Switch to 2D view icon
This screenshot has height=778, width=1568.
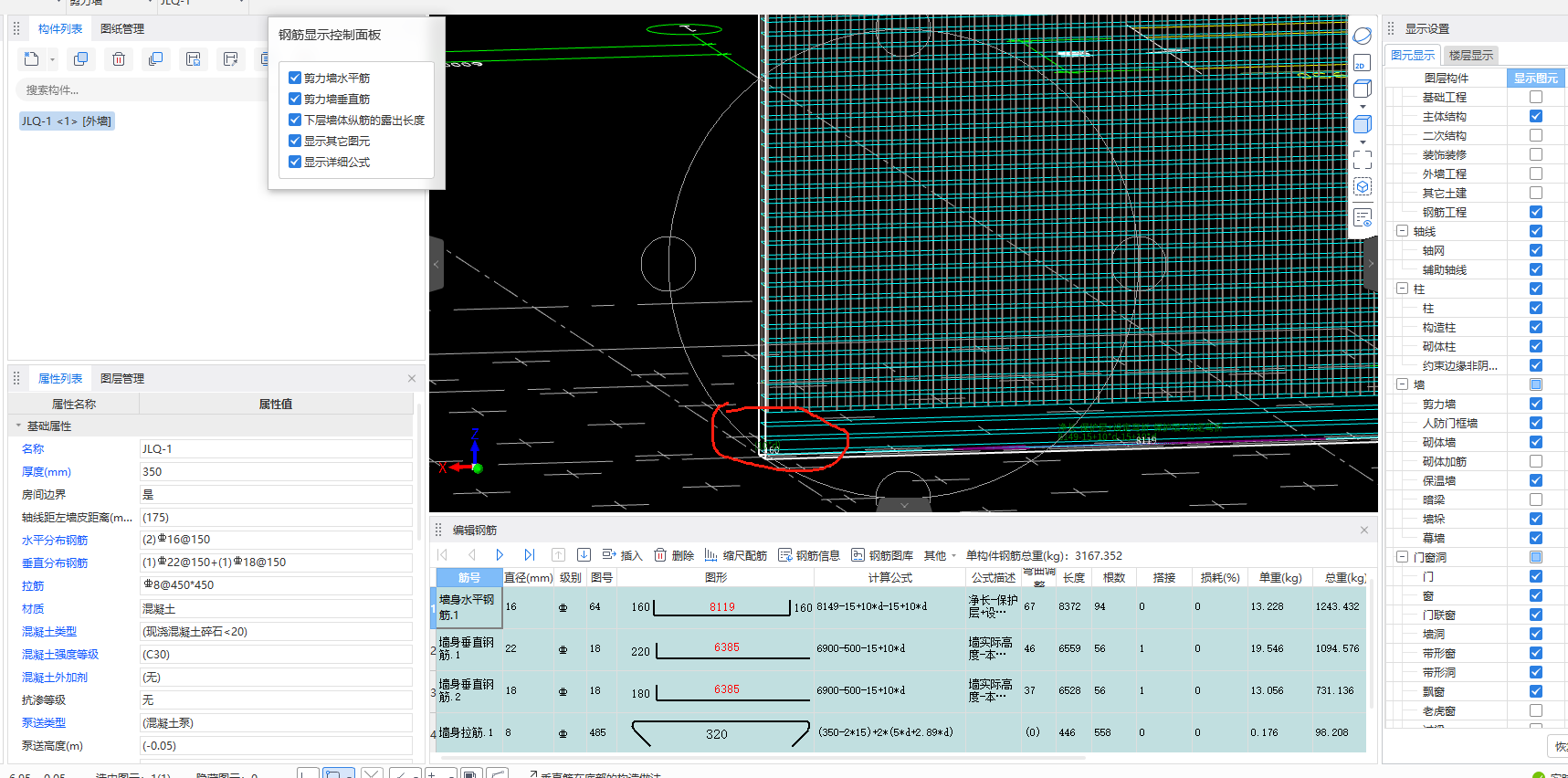point(1362,63)
